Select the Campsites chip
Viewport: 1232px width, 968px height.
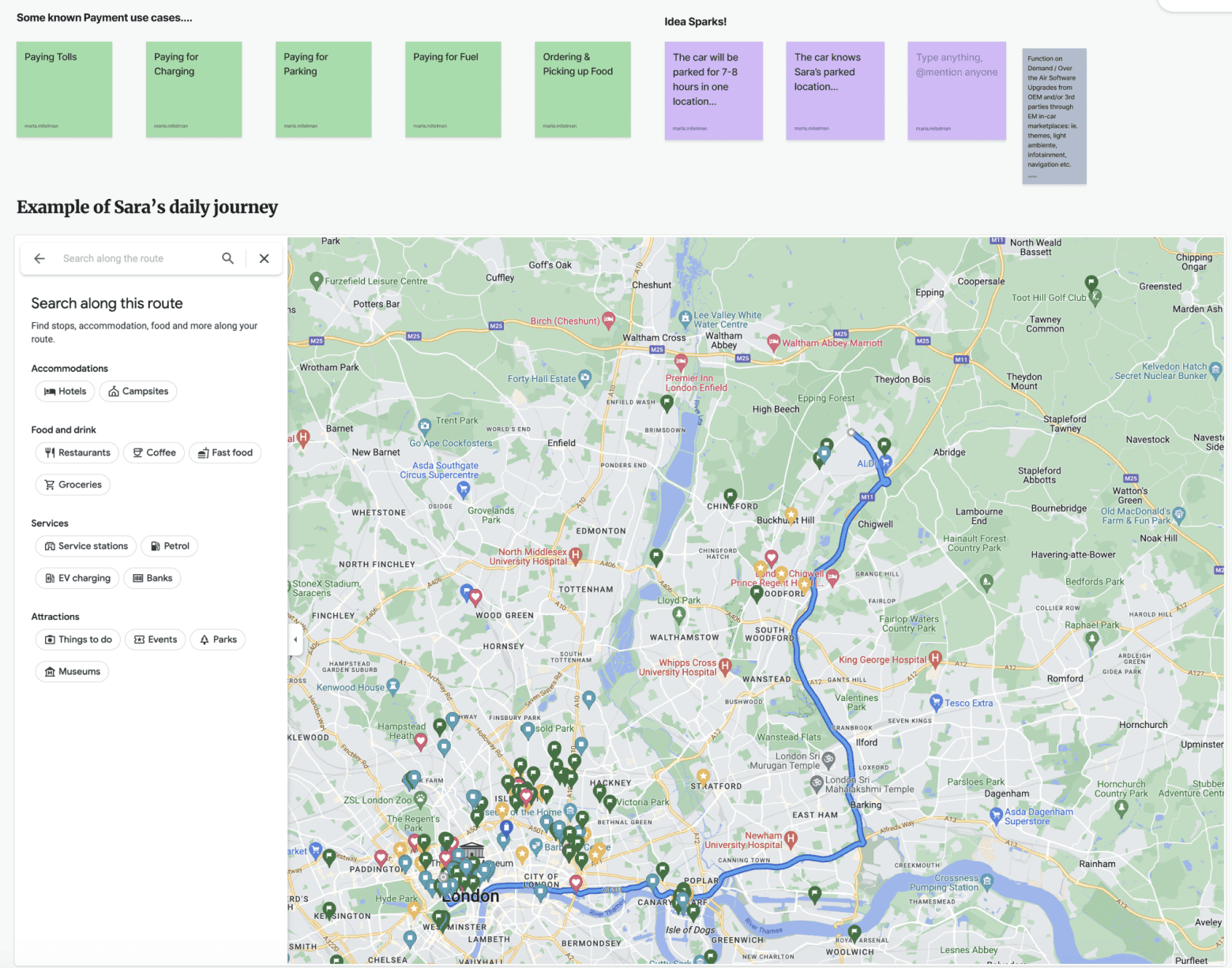[138, 391]
